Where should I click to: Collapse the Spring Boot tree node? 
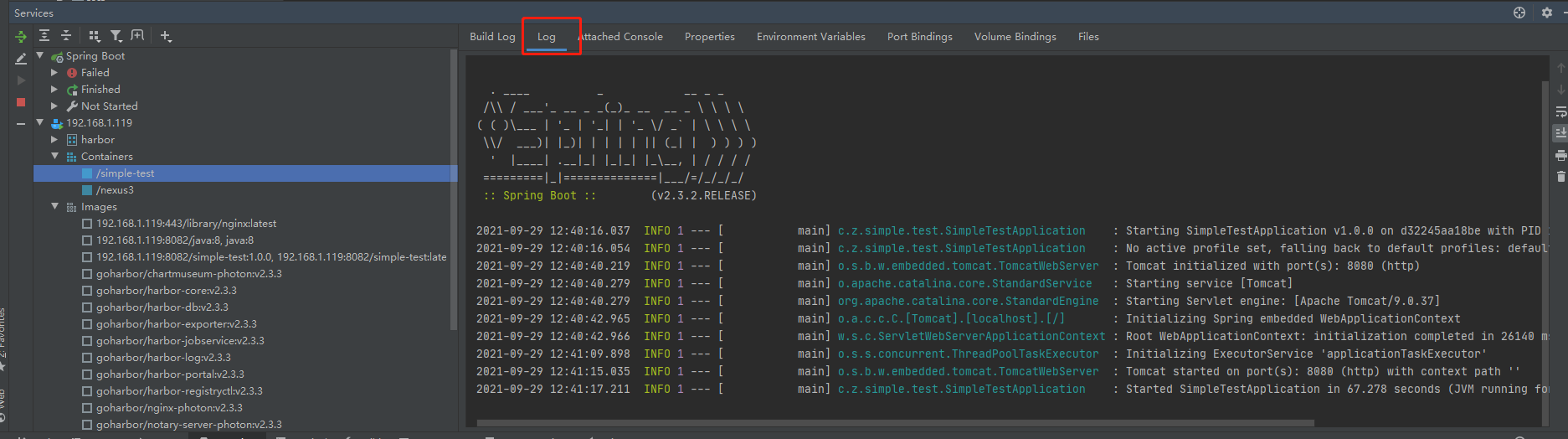39,55
